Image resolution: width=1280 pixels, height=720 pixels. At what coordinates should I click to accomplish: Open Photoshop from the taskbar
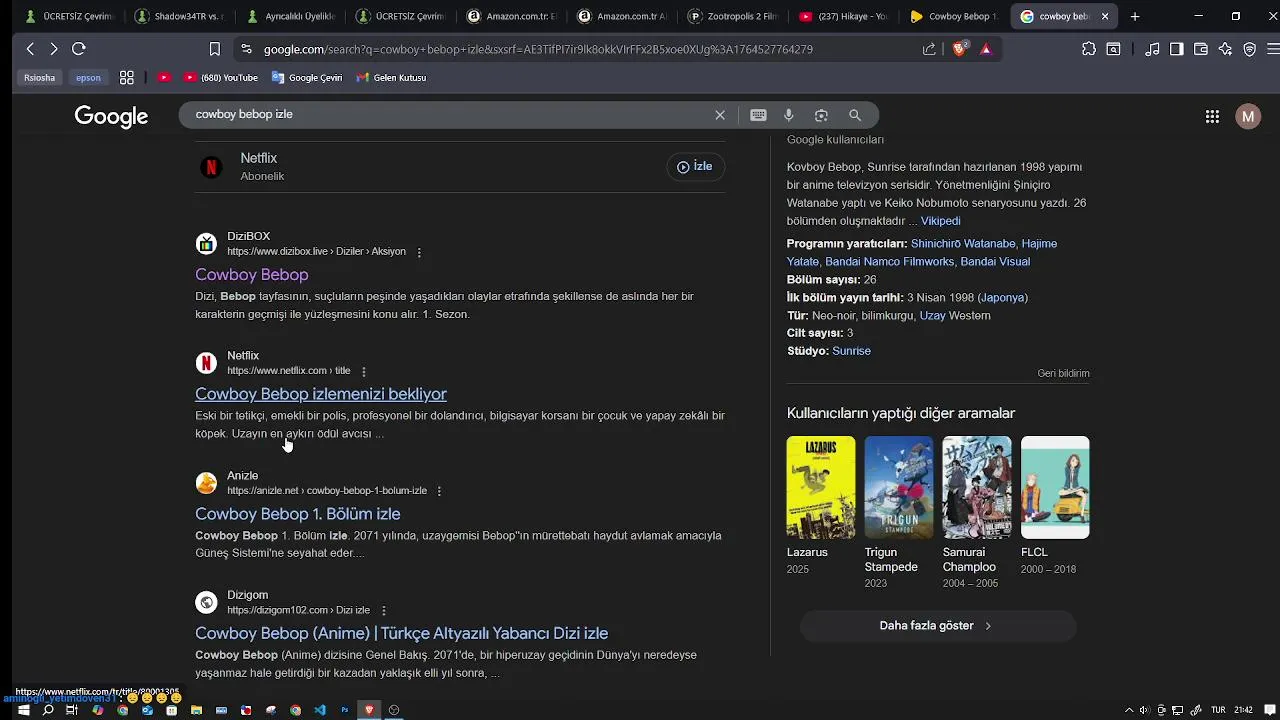coord(345,710)
